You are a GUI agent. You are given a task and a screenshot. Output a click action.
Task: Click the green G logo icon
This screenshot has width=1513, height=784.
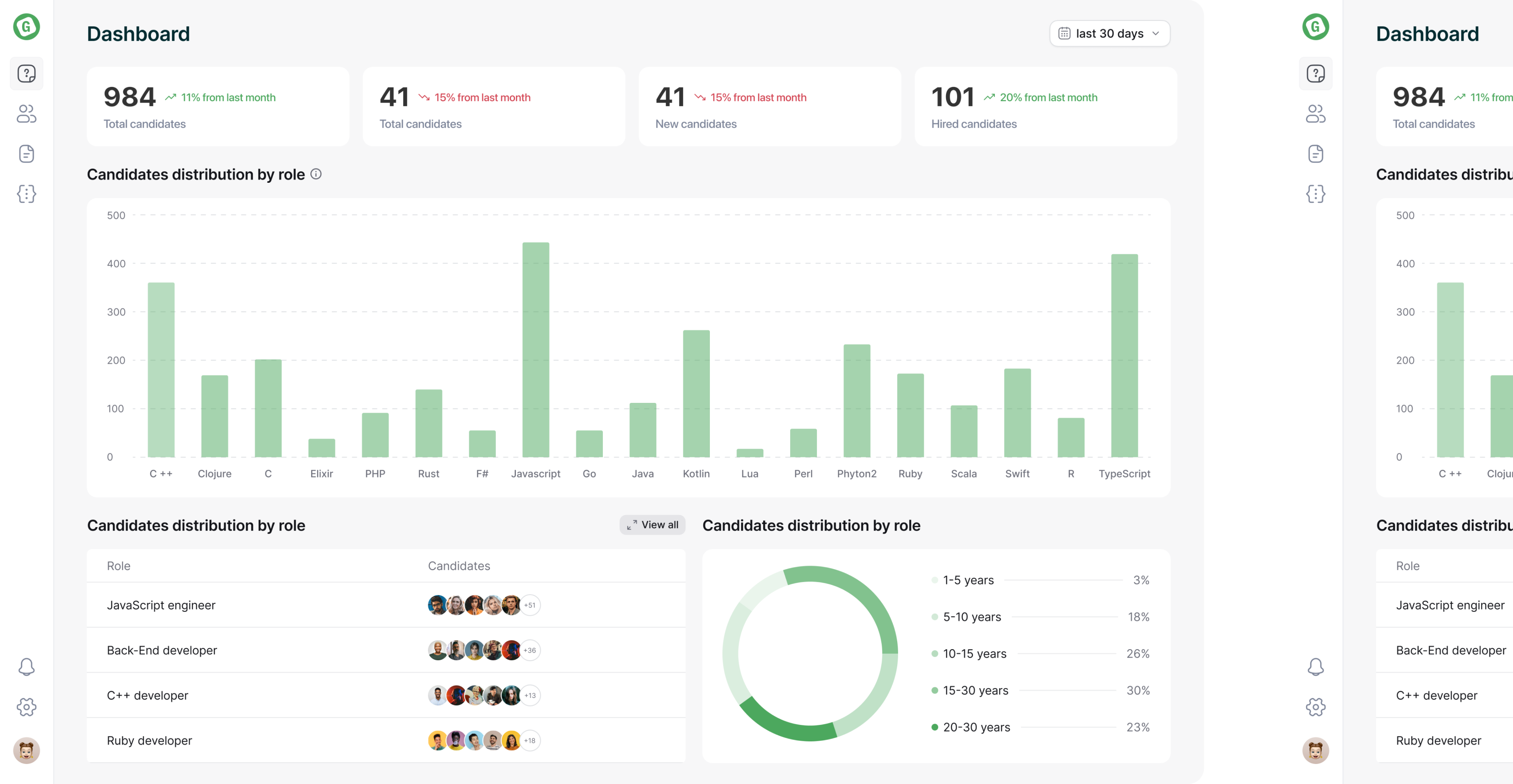click(x=27, y=27)
